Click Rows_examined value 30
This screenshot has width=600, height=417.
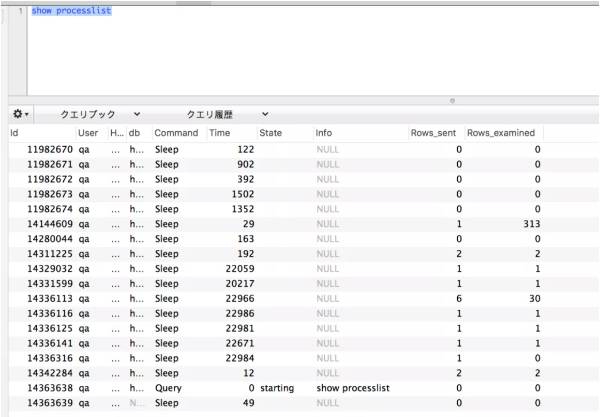(535, 299)
